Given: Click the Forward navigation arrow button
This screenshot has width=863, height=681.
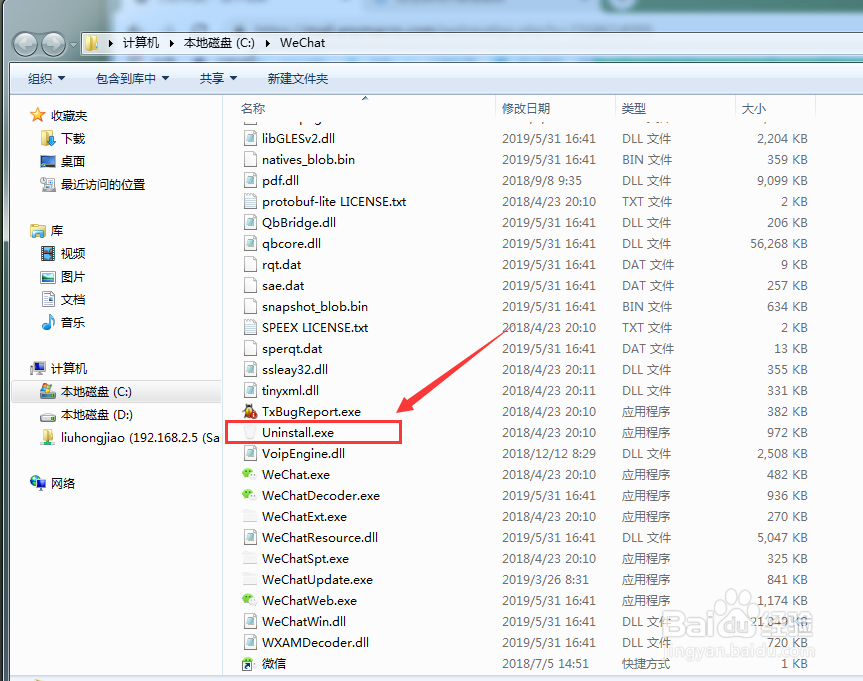Looking at the screenshot, I should tap(53, 44).
